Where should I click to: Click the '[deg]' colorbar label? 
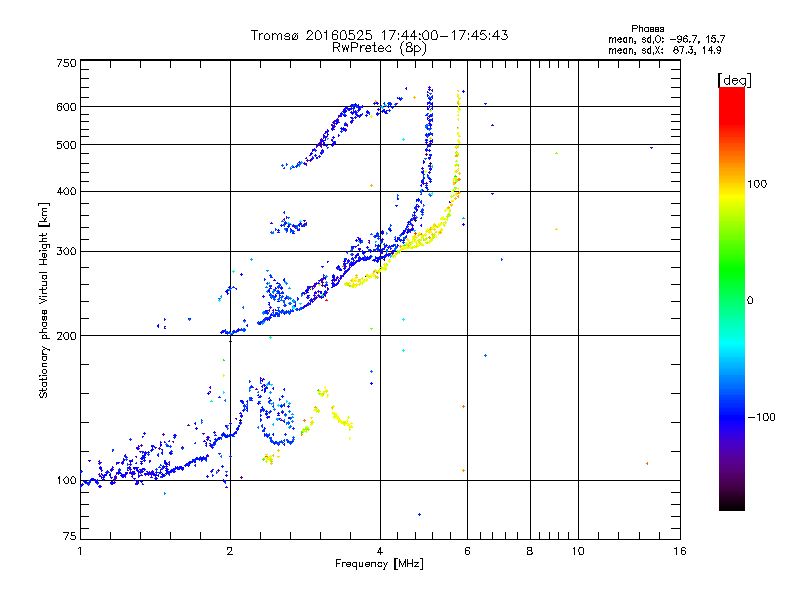click(x=734, y=80)
